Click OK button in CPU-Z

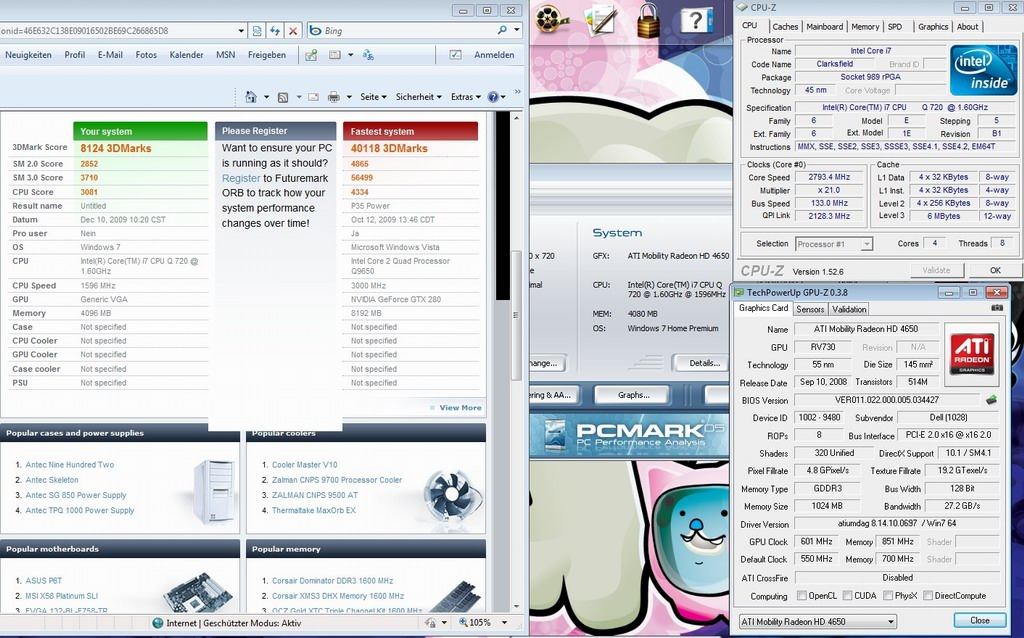tap(995, 270)
